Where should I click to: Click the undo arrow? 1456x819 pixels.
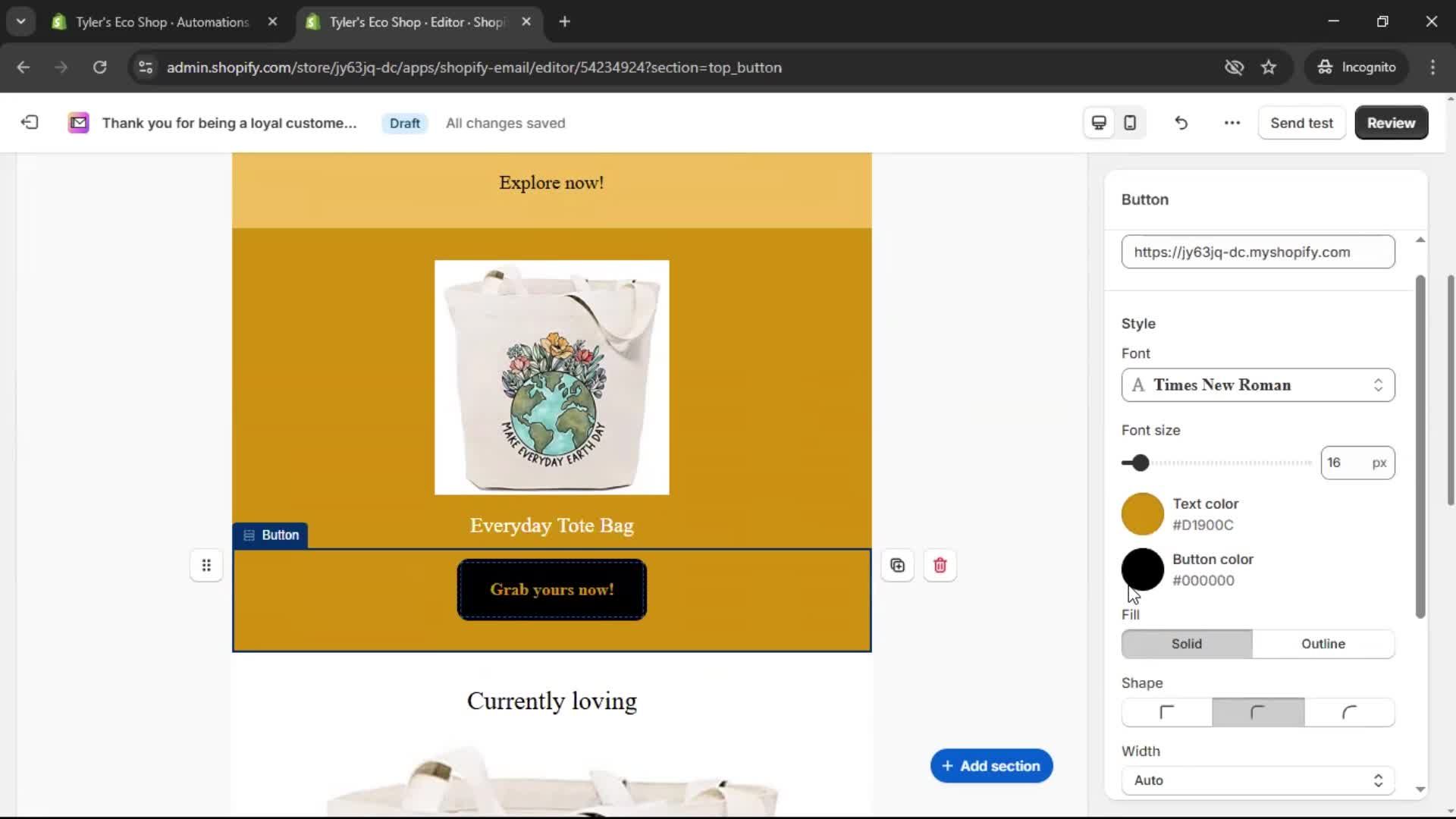tap(1181, 122)
